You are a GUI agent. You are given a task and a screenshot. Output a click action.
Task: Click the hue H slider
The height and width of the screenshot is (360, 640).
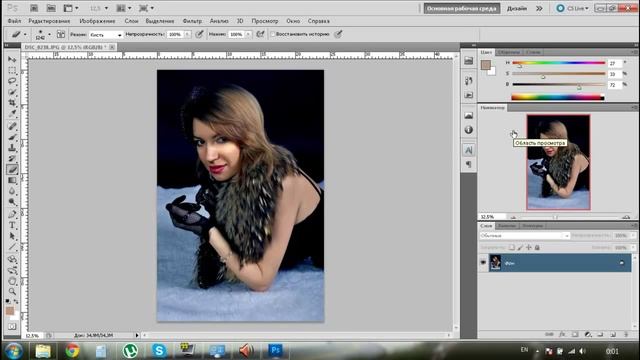click(x=558, y=63)
